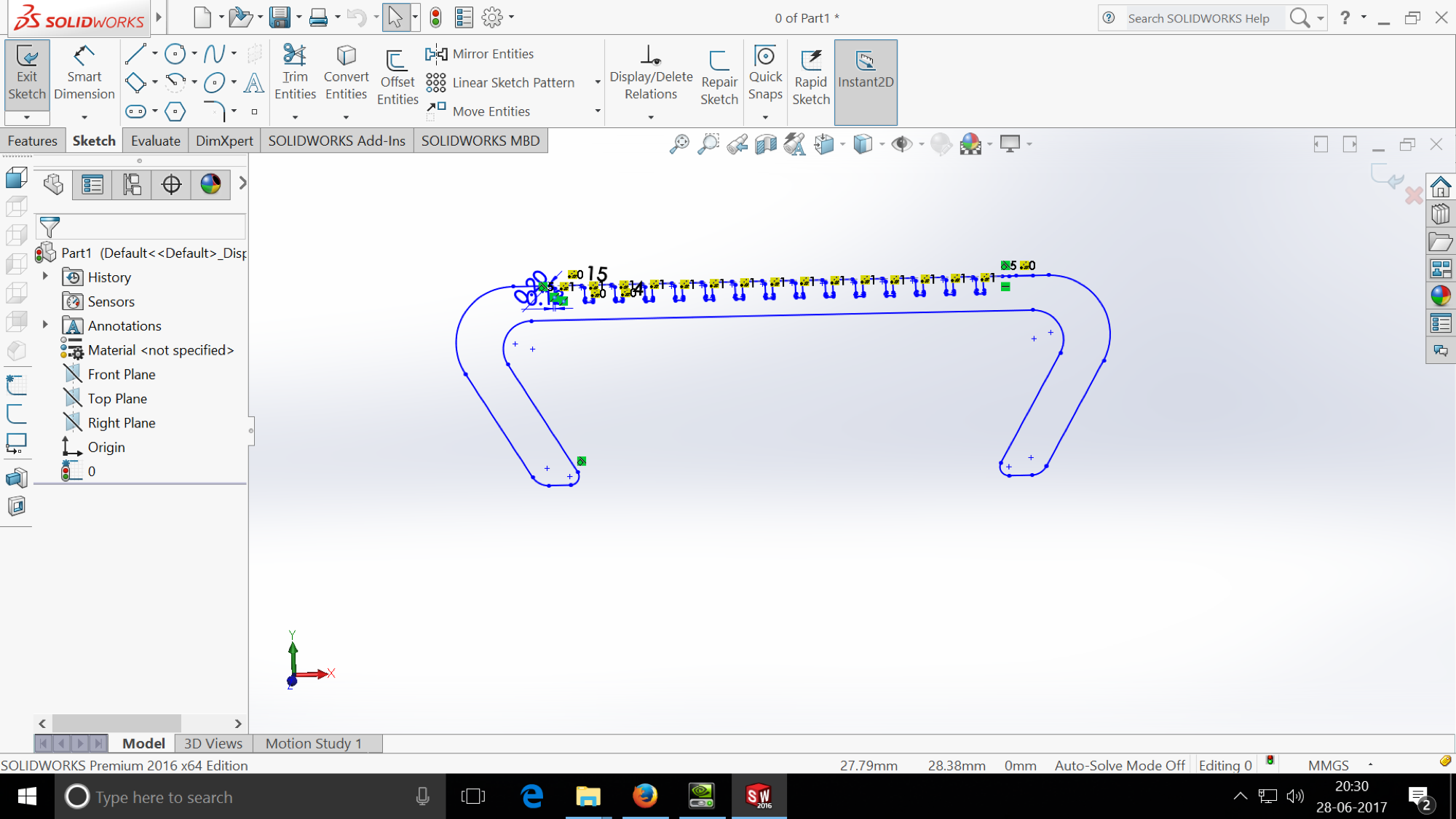Select the Straight Slot tool
This screenshot has width=1456, height=819.
[135, 111]
